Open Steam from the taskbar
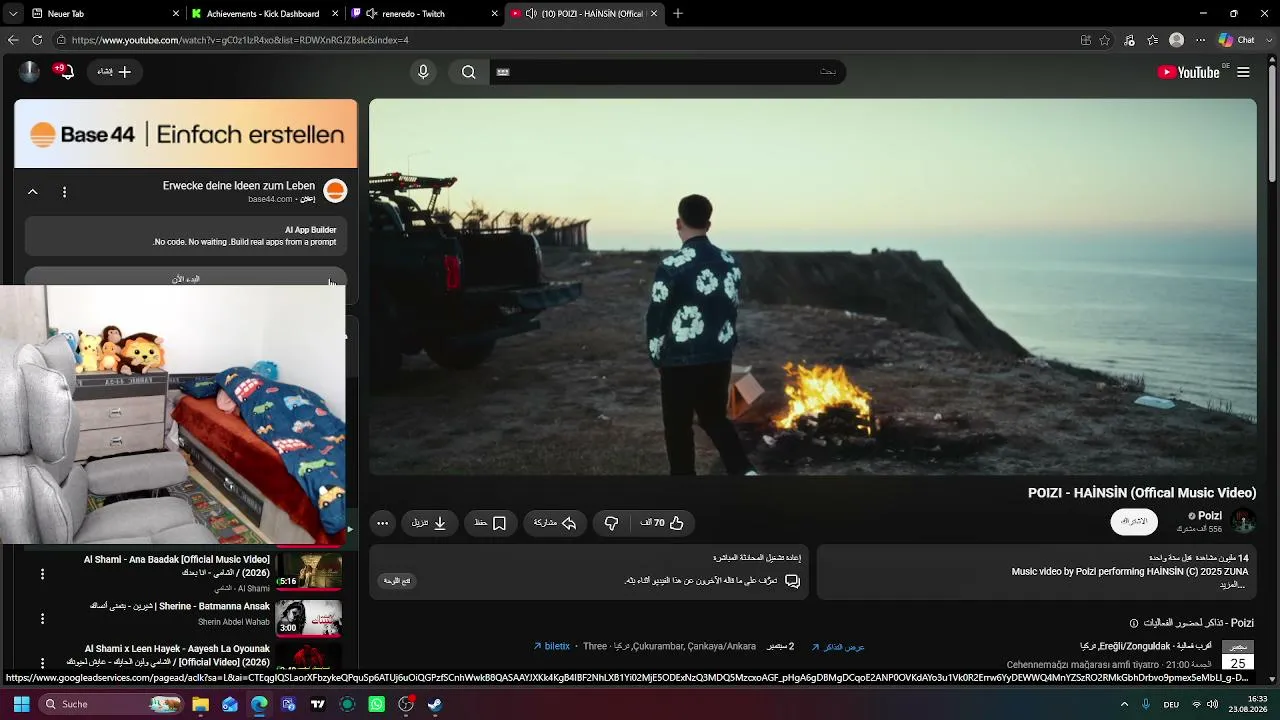The width and height of the screenshot is (1280, 720). (435, 704)
